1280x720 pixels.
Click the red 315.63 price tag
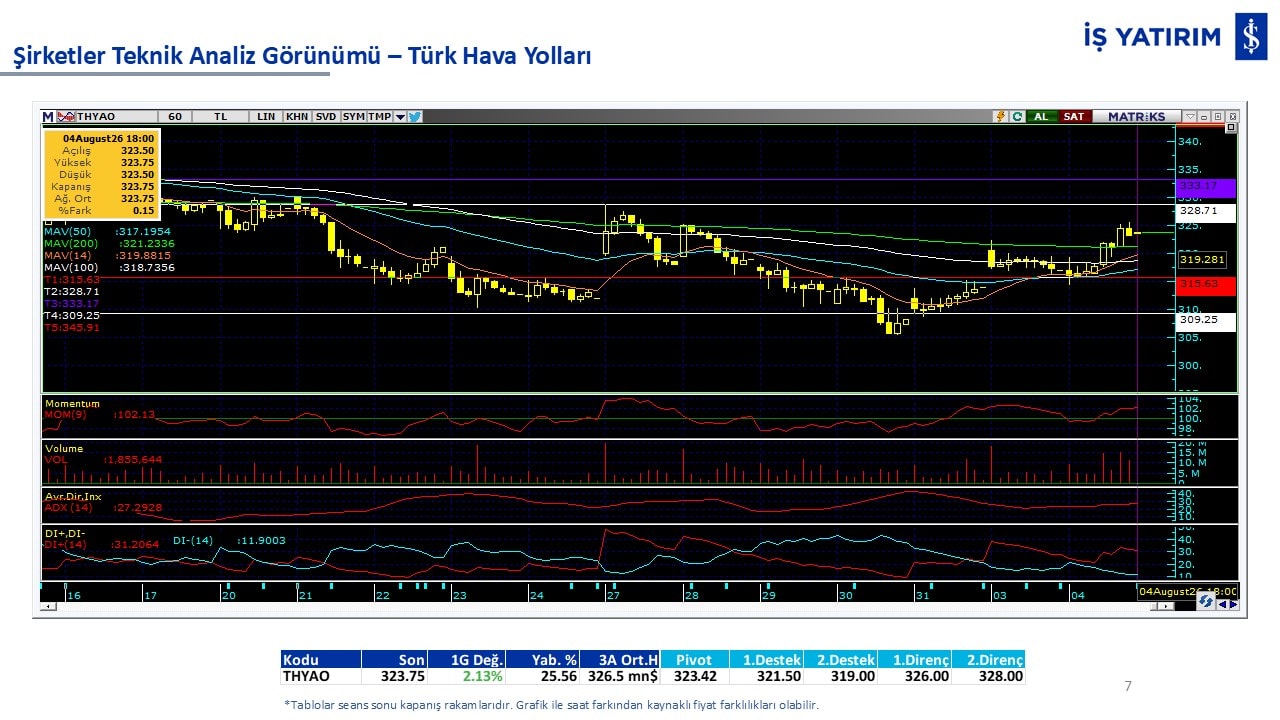tap(1206, 285)
